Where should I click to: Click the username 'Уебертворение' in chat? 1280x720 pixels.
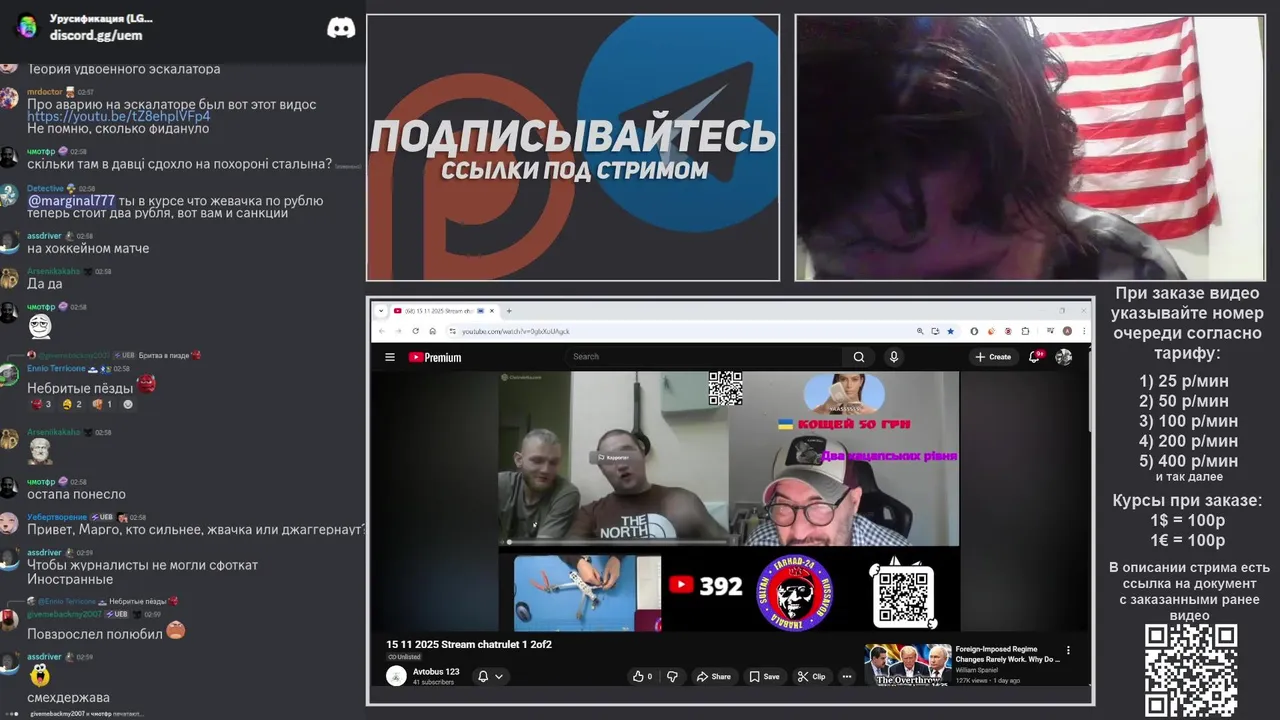[x=57, y=517]
